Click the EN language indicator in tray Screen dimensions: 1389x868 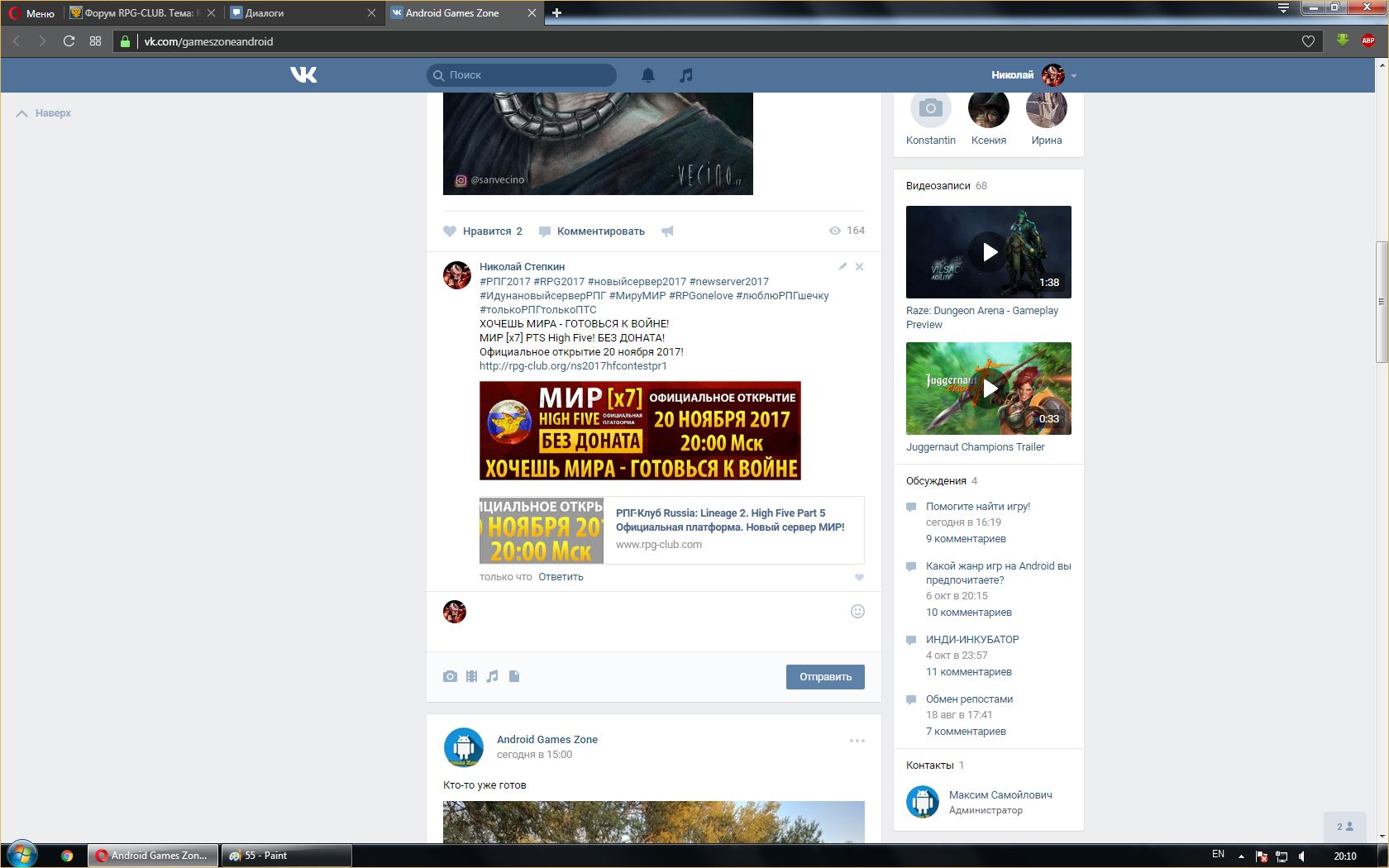pos(1218,855)
